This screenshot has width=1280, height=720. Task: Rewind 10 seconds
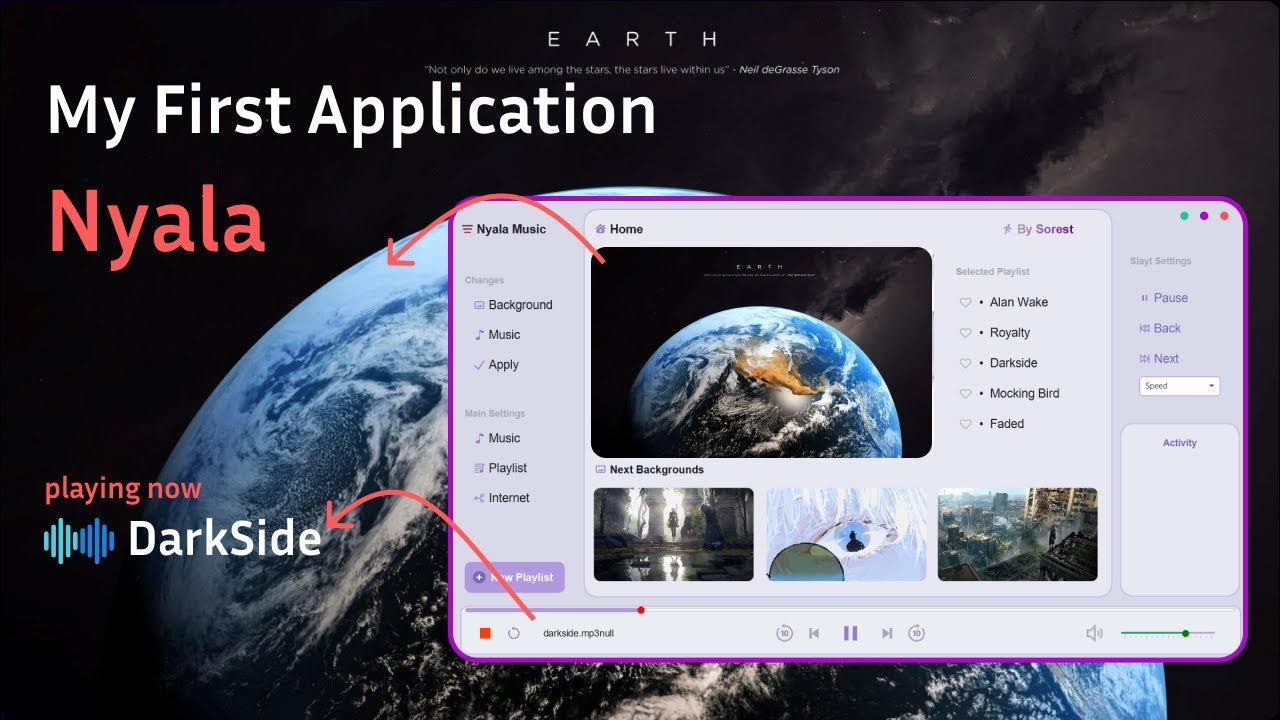point(785,633)
